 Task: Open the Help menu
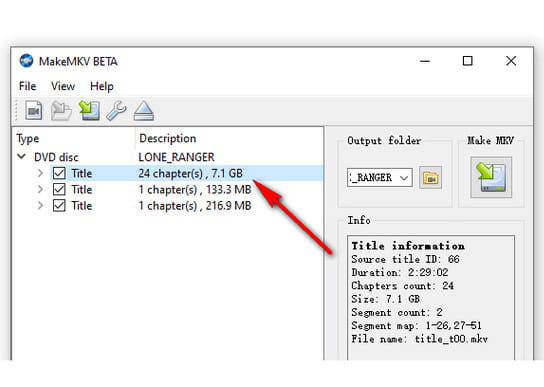102,86
